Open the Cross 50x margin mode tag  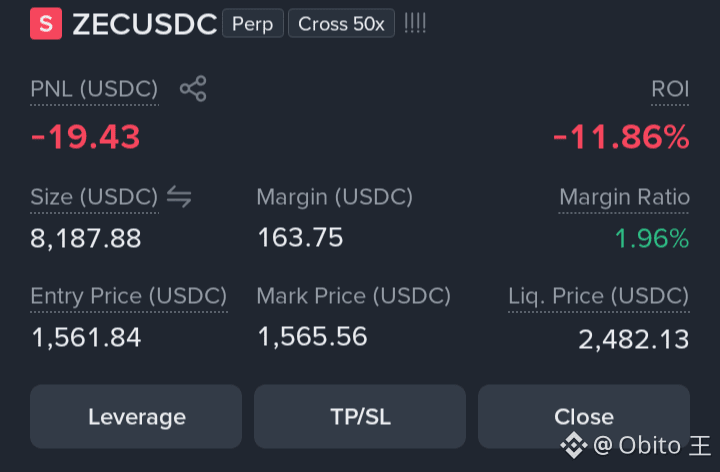tap(341, 24)
